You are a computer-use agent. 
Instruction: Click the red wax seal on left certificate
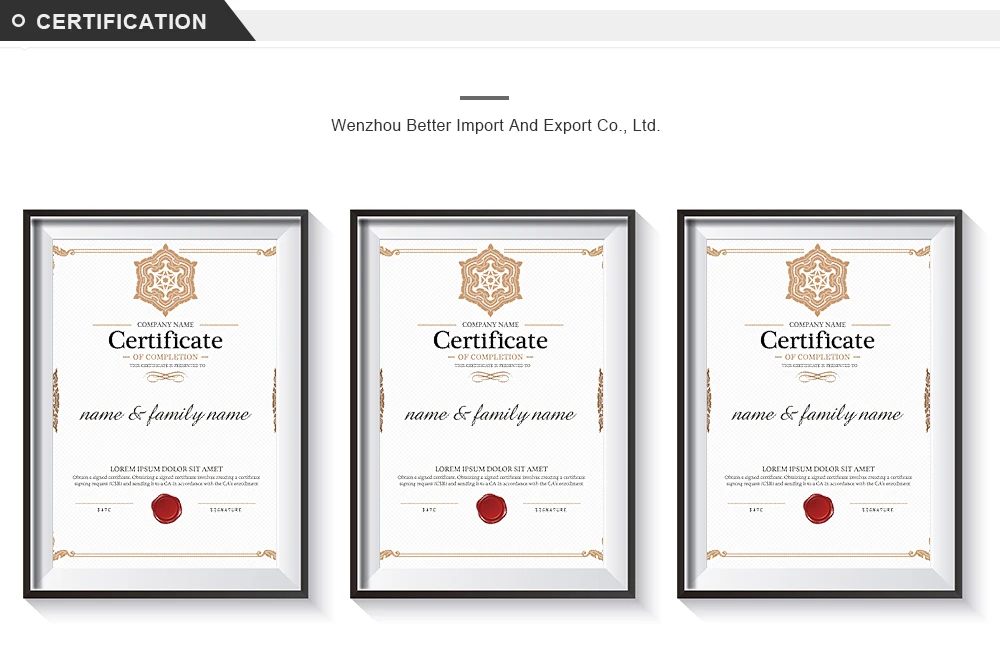tap(166, 509)
